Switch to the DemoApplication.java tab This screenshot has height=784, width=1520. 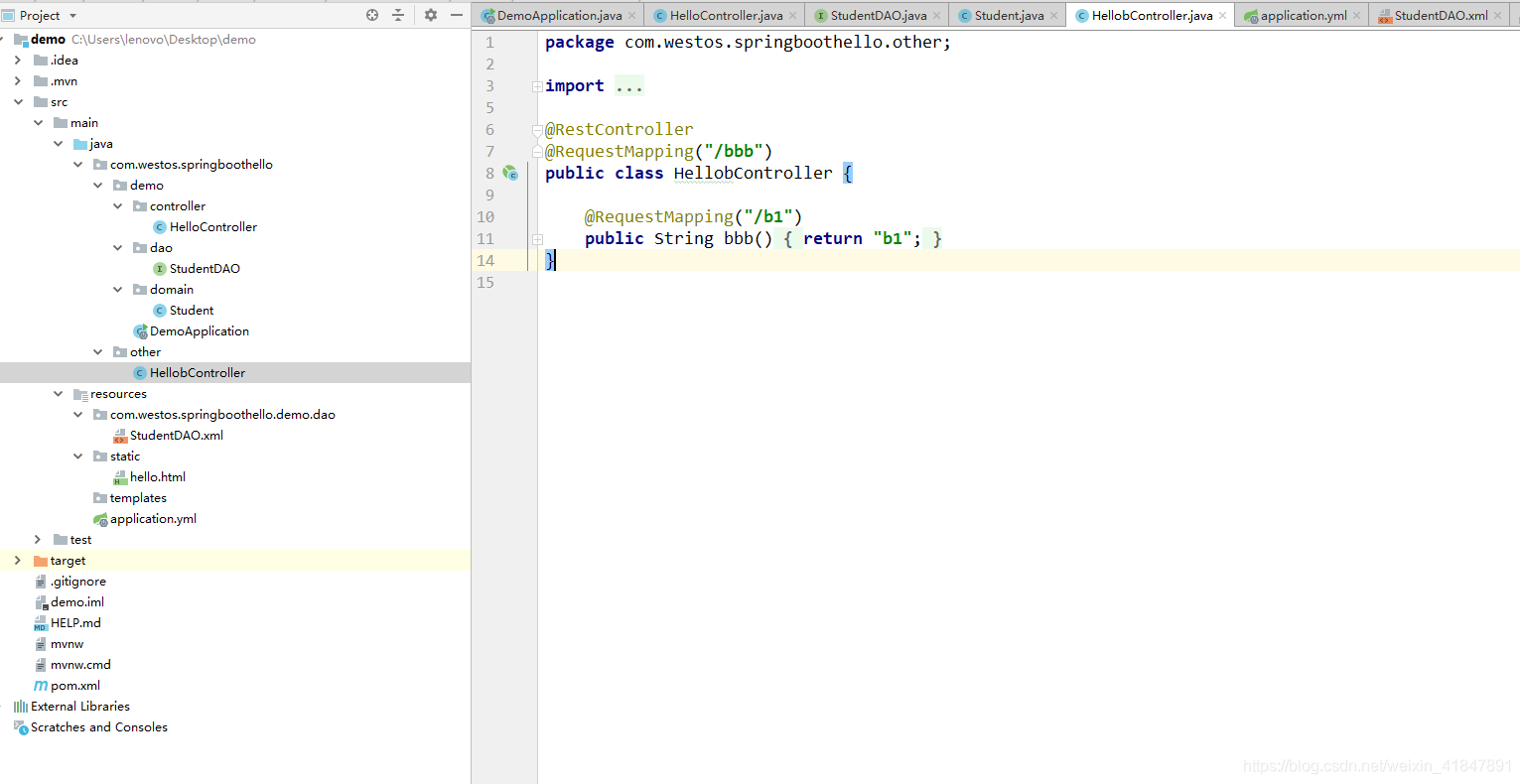click(557, 15)
